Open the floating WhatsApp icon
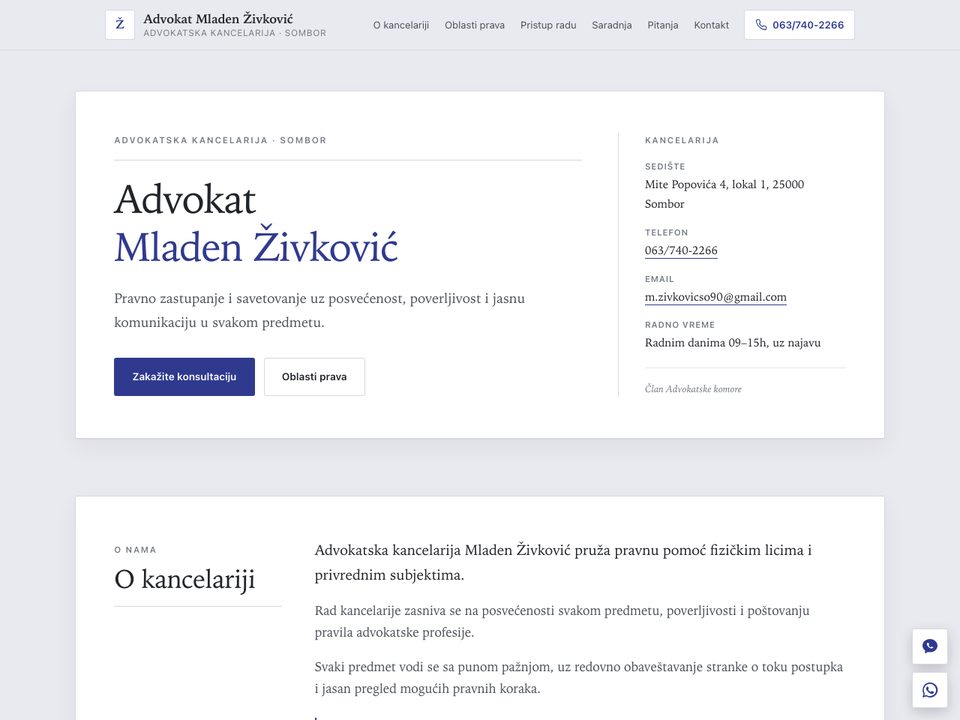Screen dimensions: 960x720 click(929, 690)
